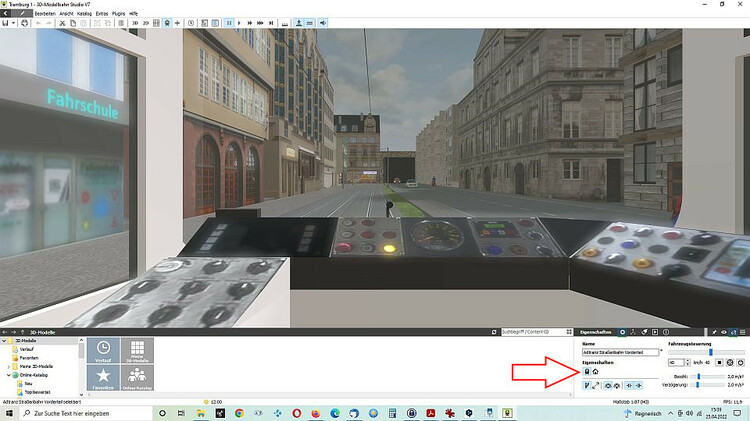Click the round button between stop and power

point(730,363)
